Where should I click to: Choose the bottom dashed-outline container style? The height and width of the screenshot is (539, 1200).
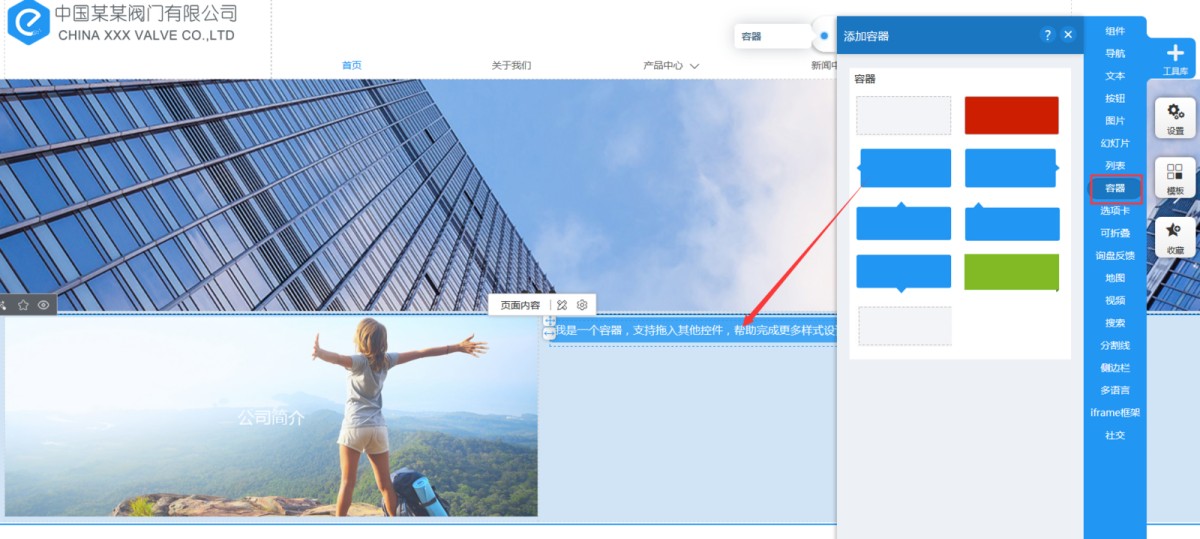coord(905,326)
